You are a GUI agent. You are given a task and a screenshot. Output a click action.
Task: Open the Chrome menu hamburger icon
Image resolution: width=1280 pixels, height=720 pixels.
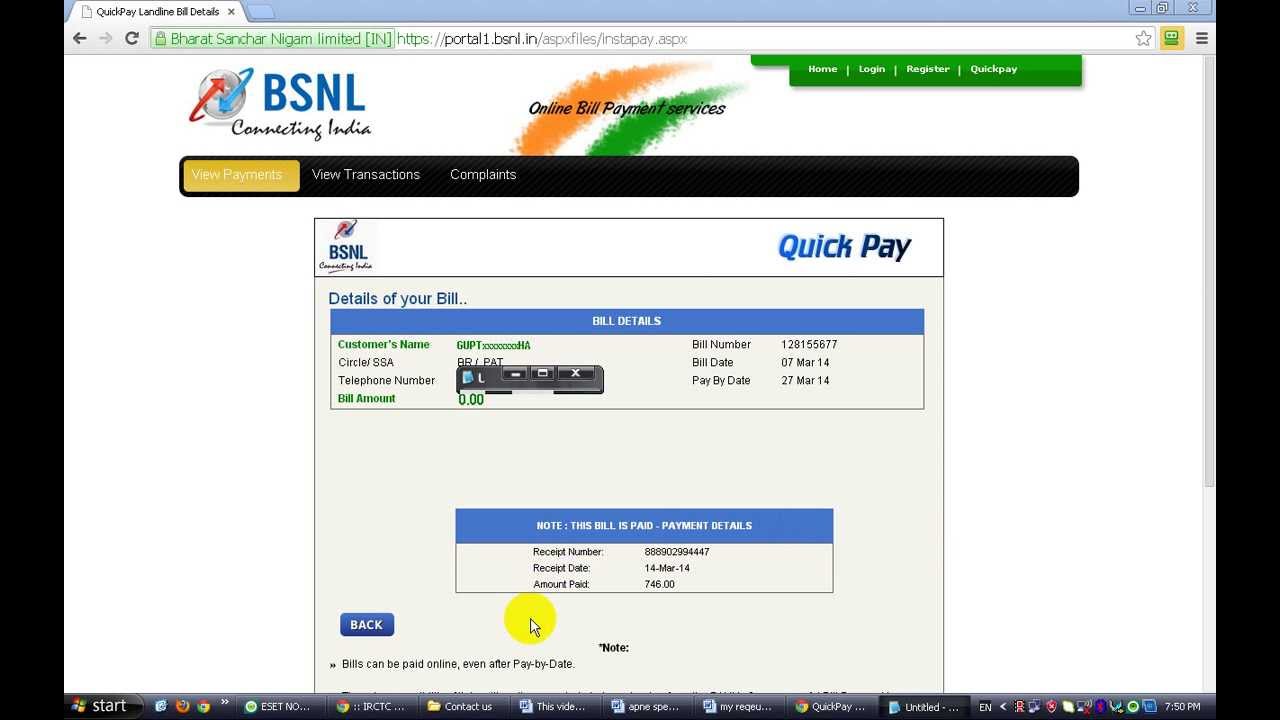coord(1202,38)
